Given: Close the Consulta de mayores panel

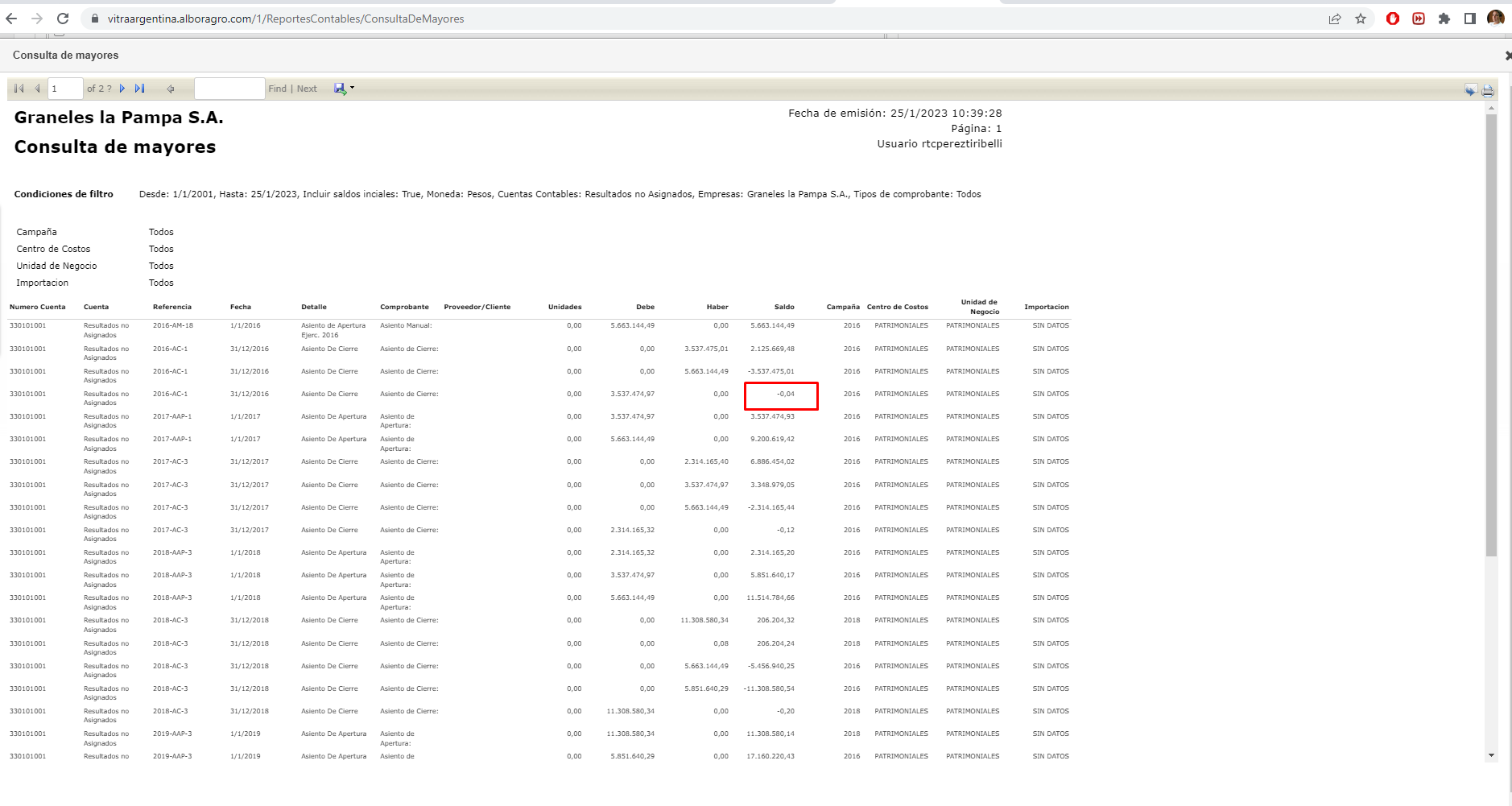Looking at the screenshot, I should tap(1508, 56).
